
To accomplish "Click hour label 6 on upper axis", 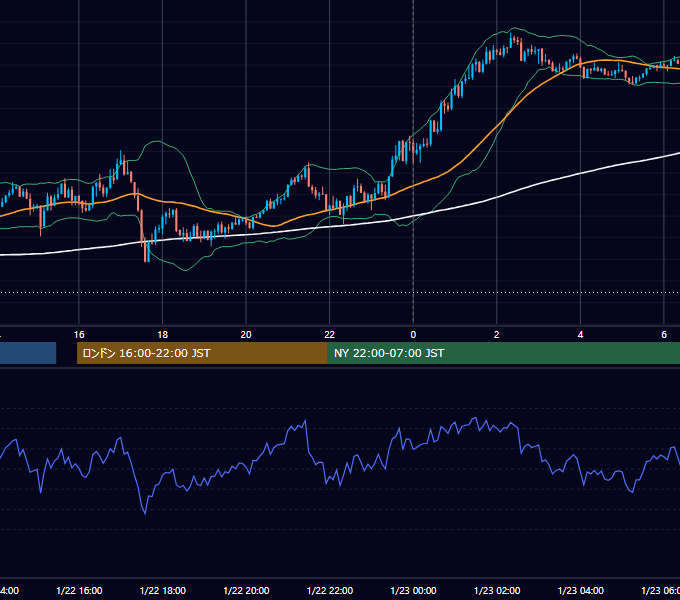I will 664,335.
